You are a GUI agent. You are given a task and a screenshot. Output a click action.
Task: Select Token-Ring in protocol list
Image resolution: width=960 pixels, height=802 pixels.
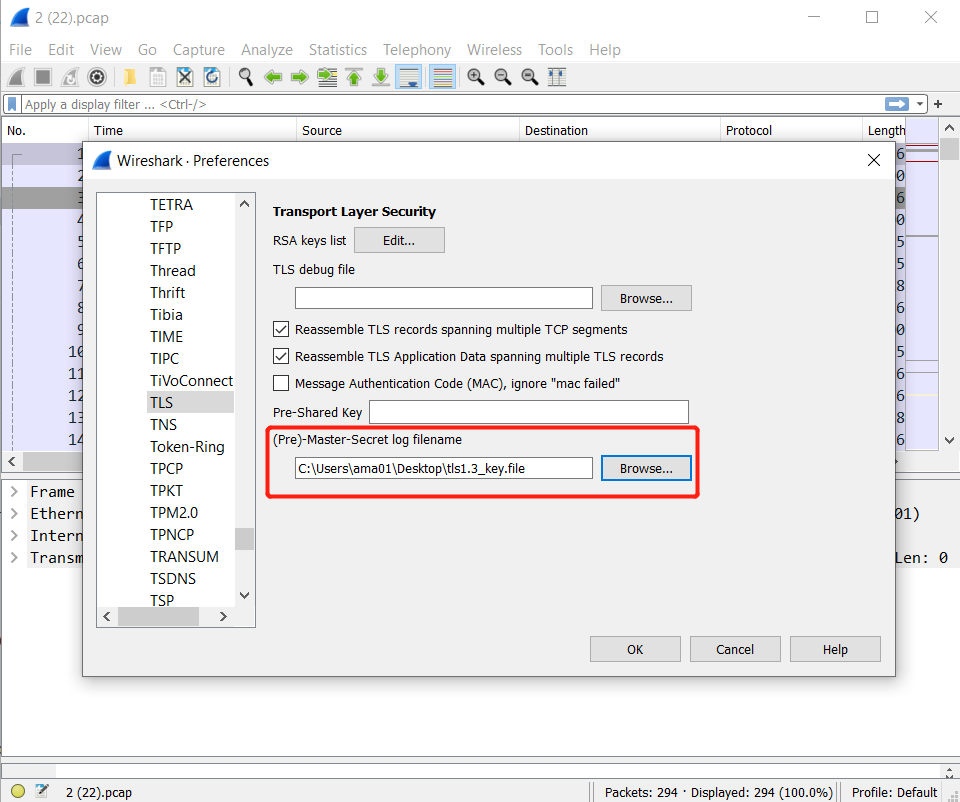coord(187,447)
